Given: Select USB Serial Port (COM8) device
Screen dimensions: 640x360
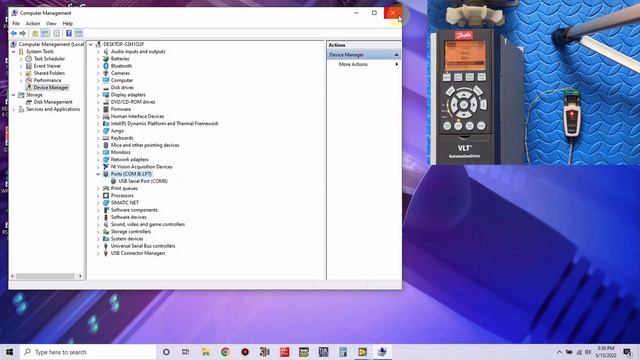Looking at the screenshot, I should [x=143, y=181].
